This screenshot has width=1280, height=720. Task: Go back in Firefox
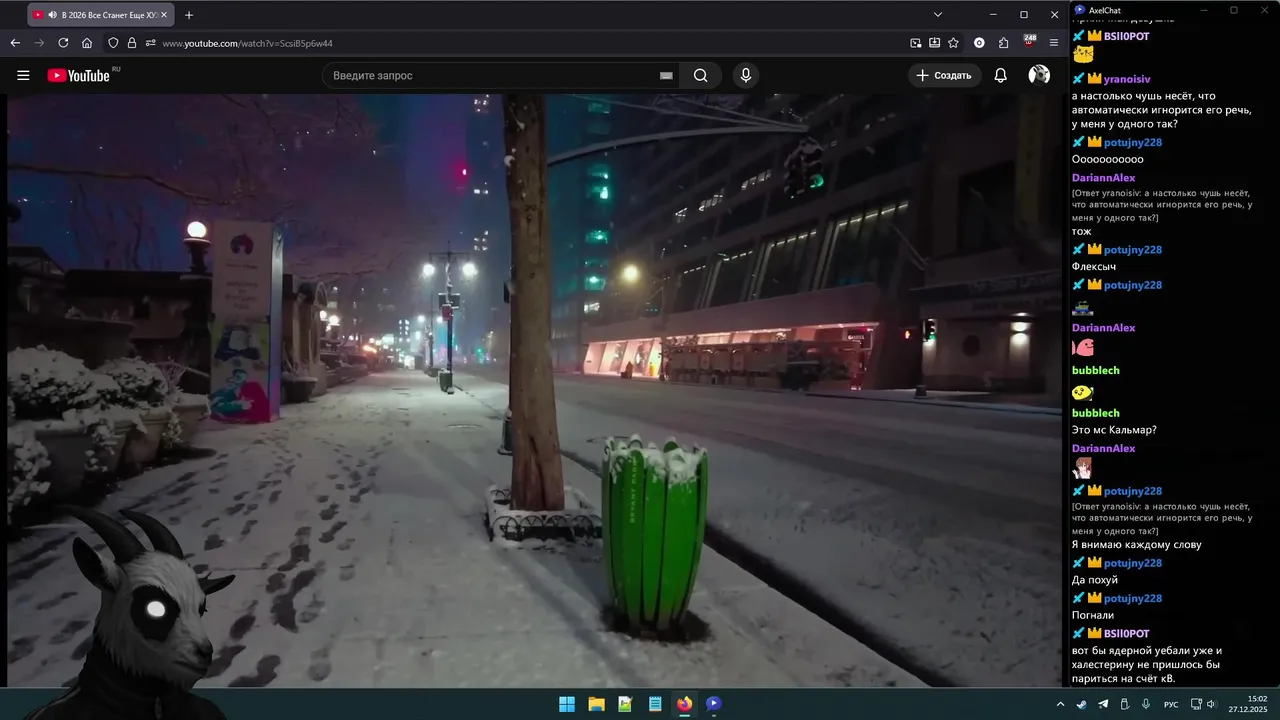15,43
